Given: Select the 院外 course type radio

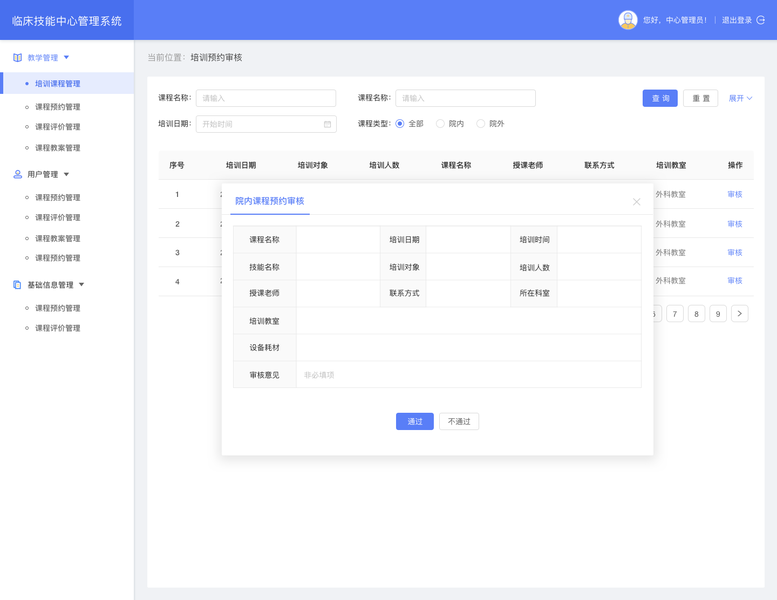Looking at the screenshot, I should [x=481, y=124].
